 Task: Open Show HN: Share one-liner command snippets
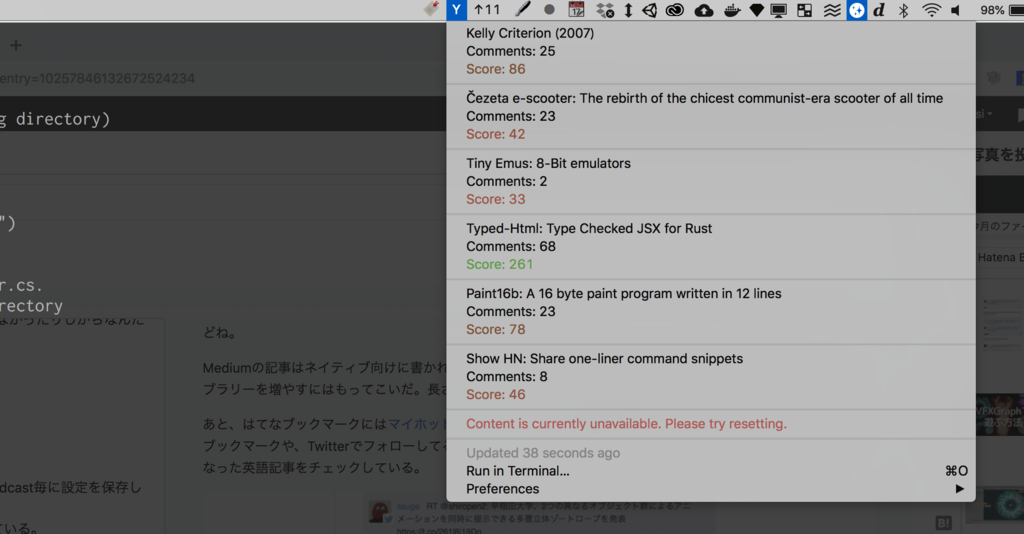pos(604,358)
